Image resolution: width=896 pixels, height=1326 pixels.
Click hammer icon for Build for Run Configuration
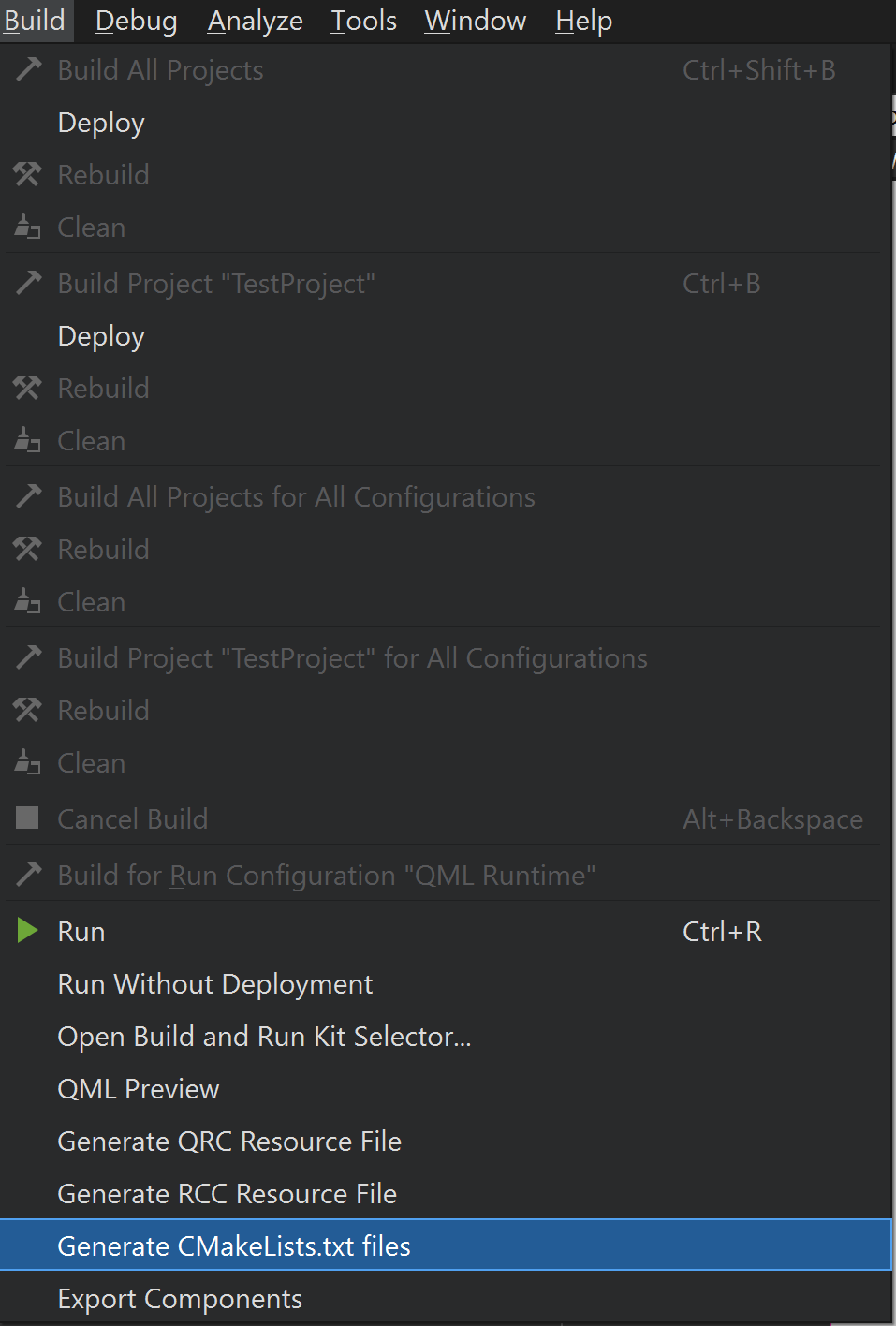coord(28,875)
